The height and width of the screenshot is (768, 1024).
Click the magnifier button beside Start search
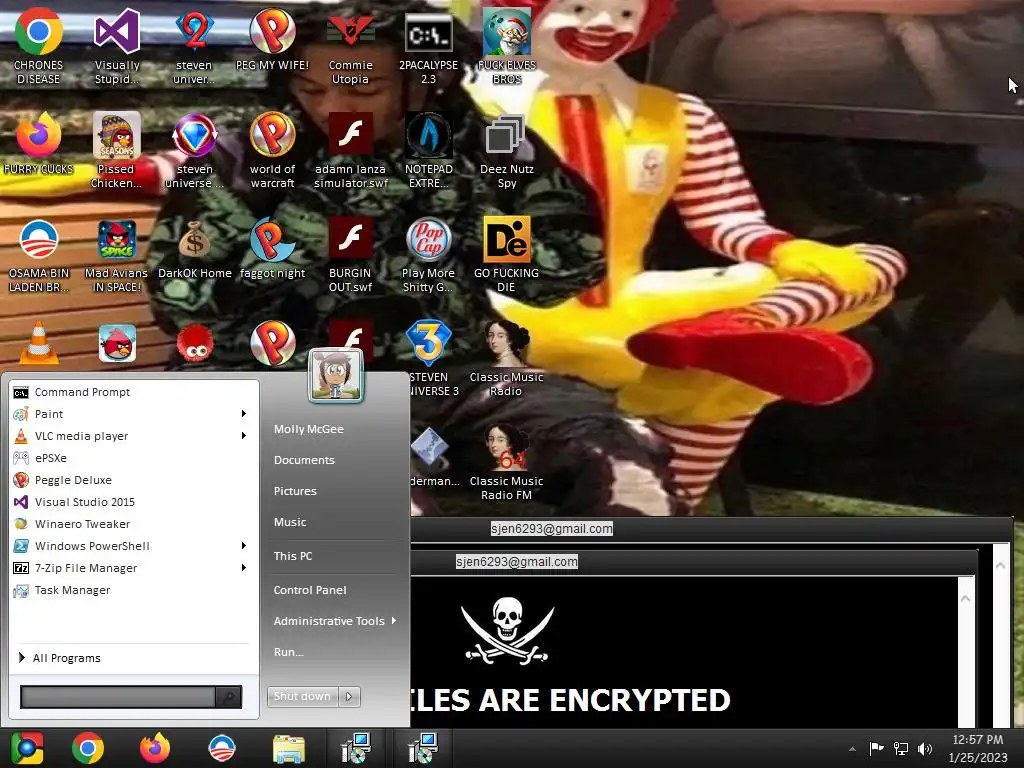point(229,697)
